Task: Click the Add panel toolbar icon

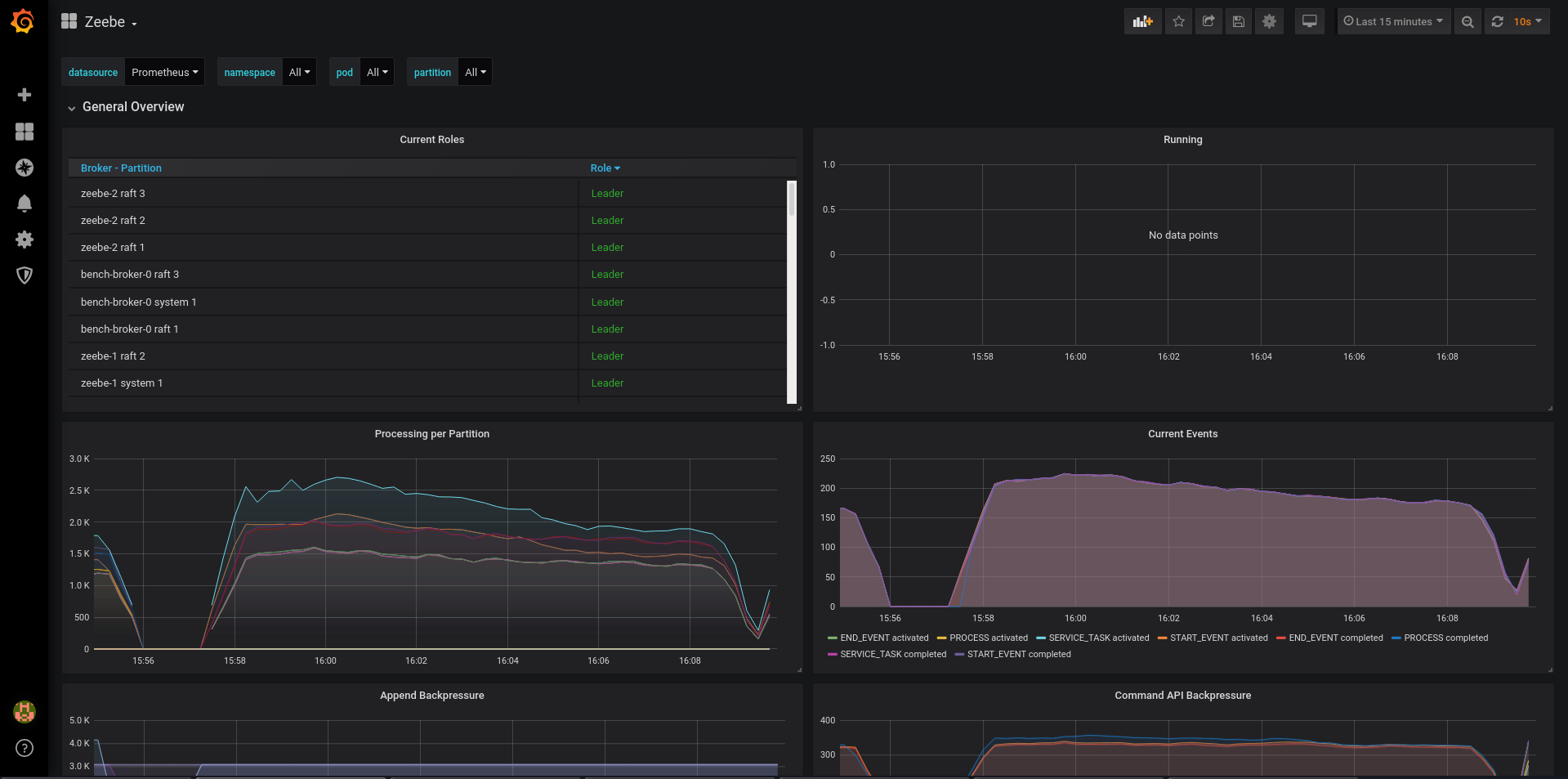Action: (1142, 22)
